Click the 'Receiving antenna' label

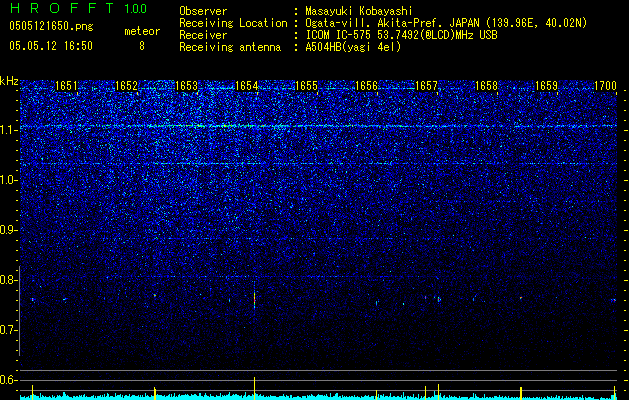[x=230, y=47]
